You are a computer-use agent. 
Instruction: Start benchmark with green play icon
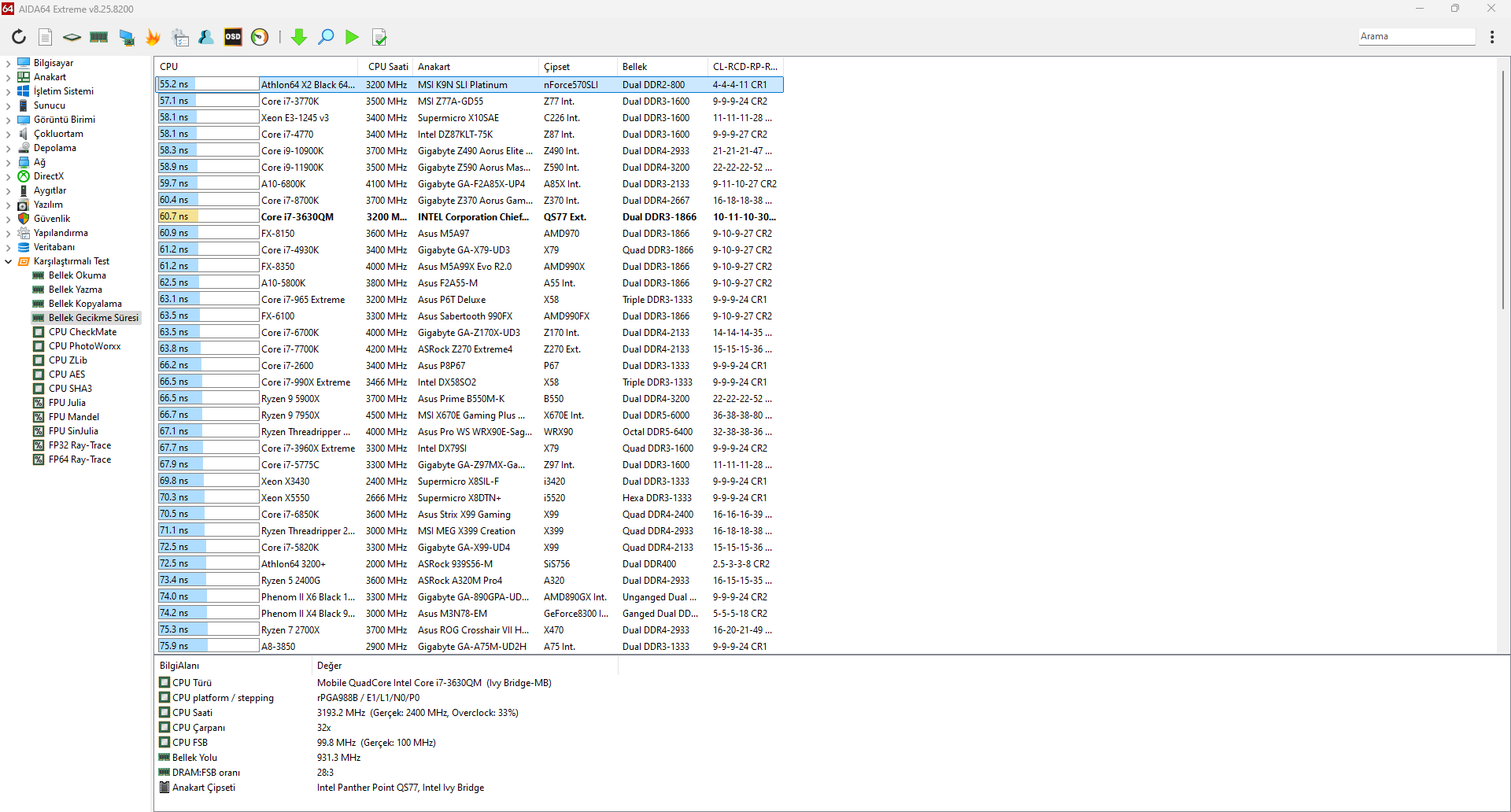point(352,37)
